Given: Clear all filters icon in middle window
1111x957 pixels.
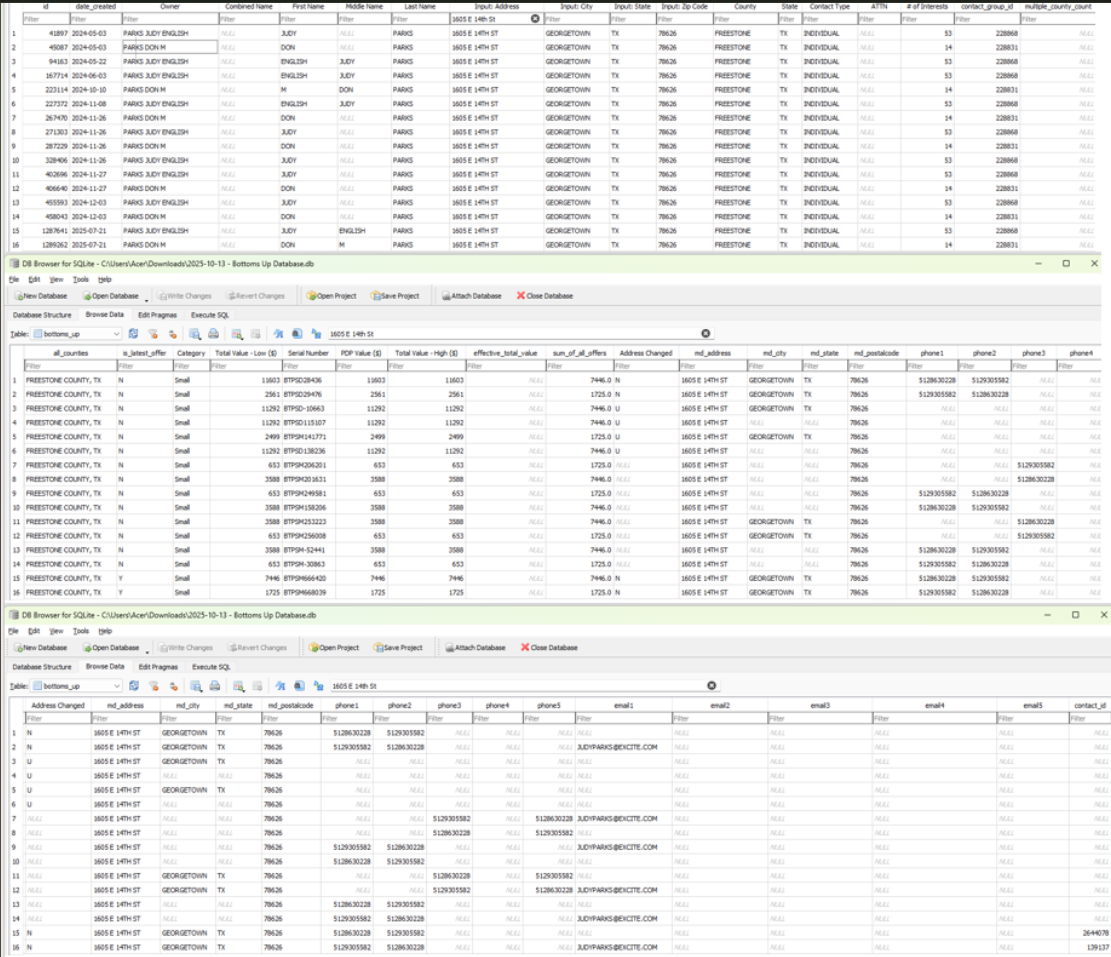Looking at the screenshot, I should tap(152, 334).
